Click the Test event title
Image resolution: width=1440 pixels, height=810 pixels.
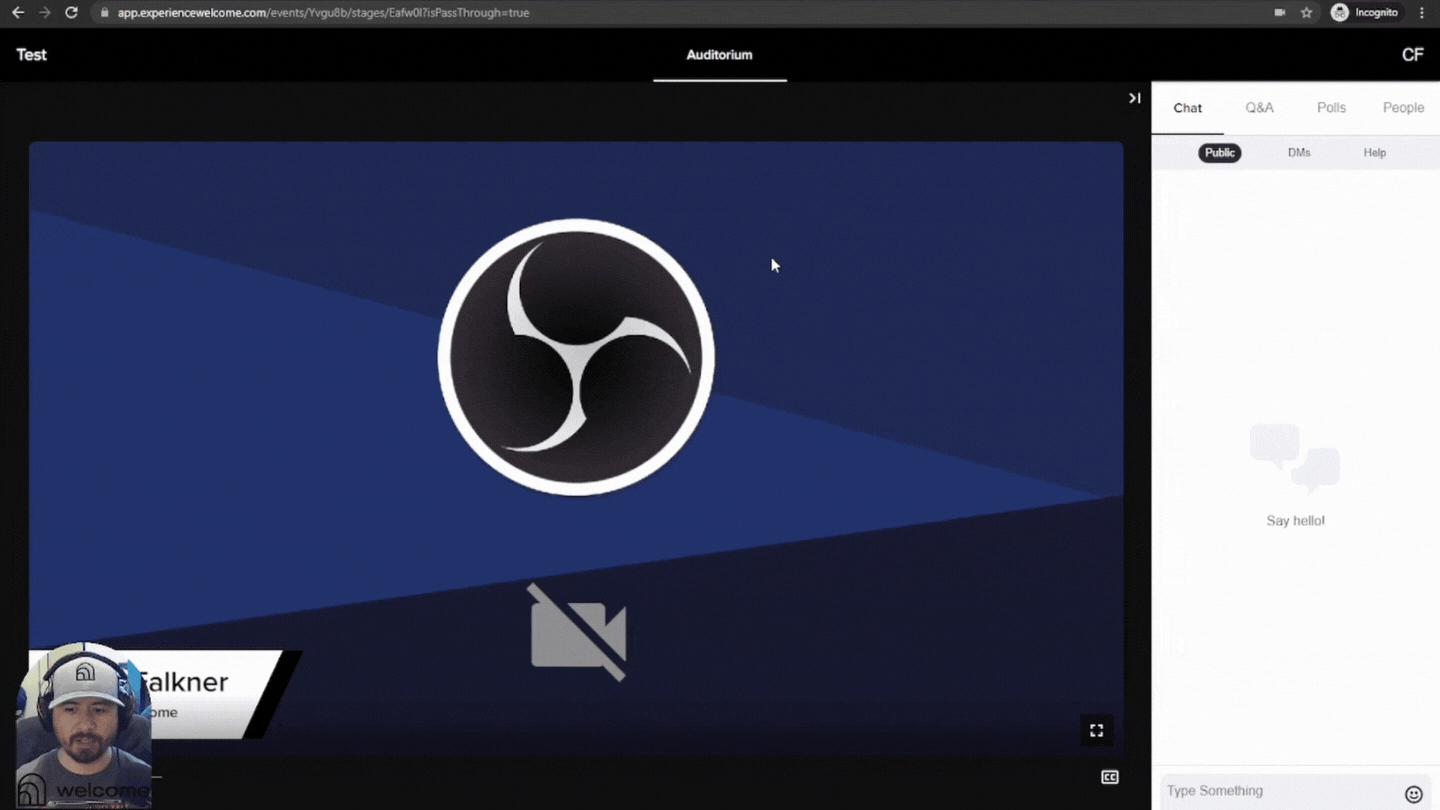coord(31,55)
